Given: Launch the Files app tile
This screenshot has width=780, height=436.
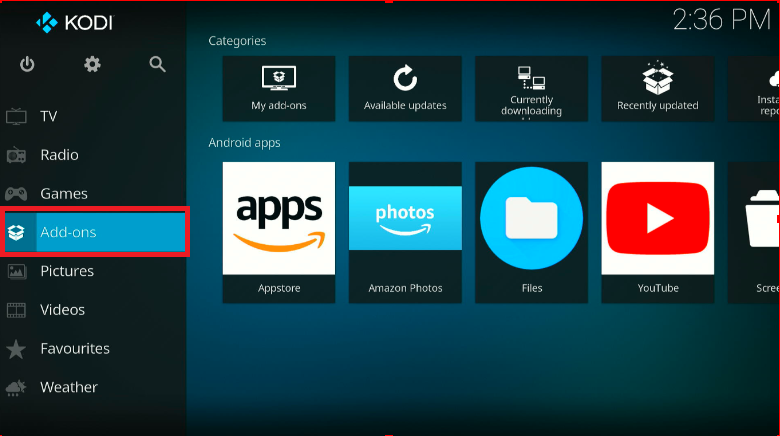Looking at the screenshot, I should [x=531, y=232].
